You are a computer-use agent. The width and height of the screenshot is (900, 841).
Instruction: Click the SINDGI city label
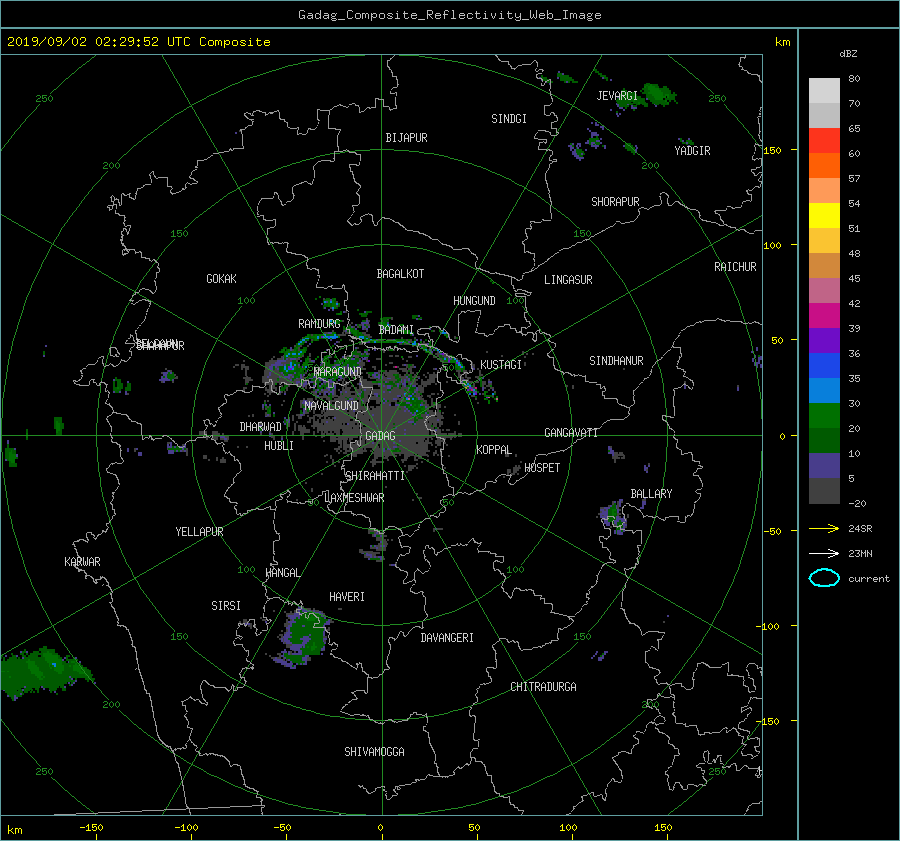[x=509, y=119]
